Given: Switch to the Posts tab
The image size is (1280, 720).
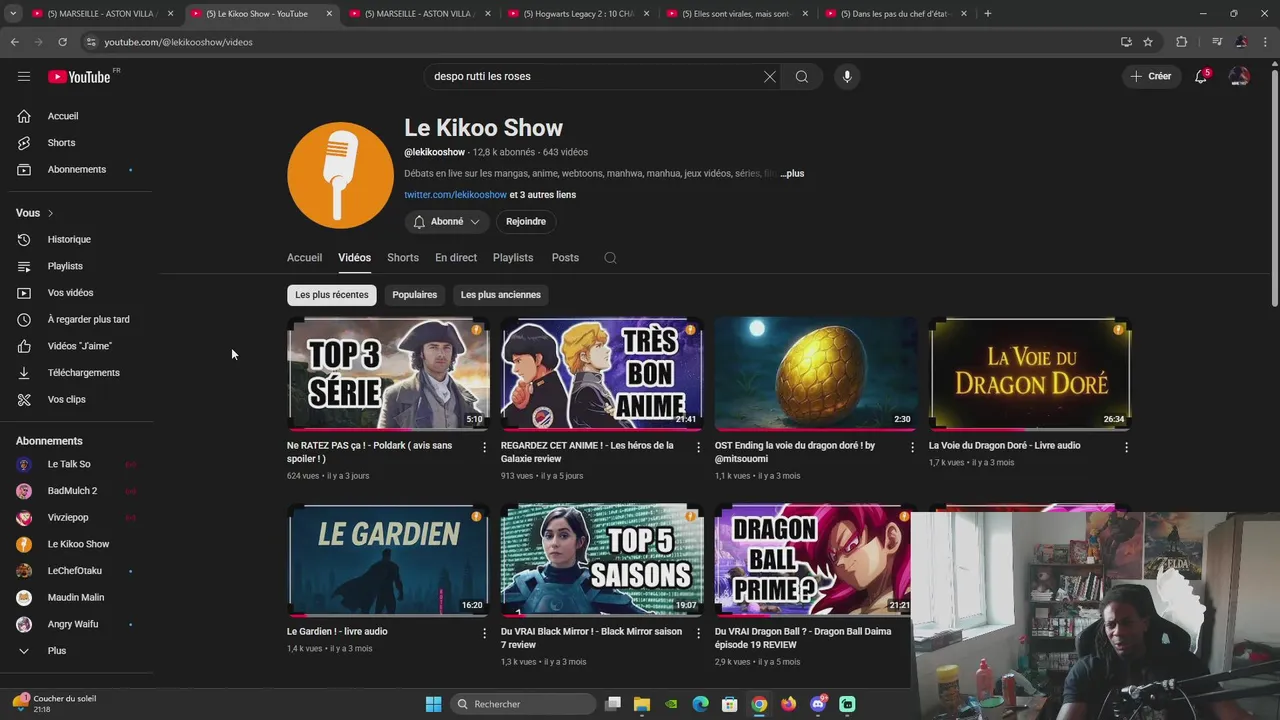Looking at the screenshot, I should pyautogui.click(x=565, y=258).
